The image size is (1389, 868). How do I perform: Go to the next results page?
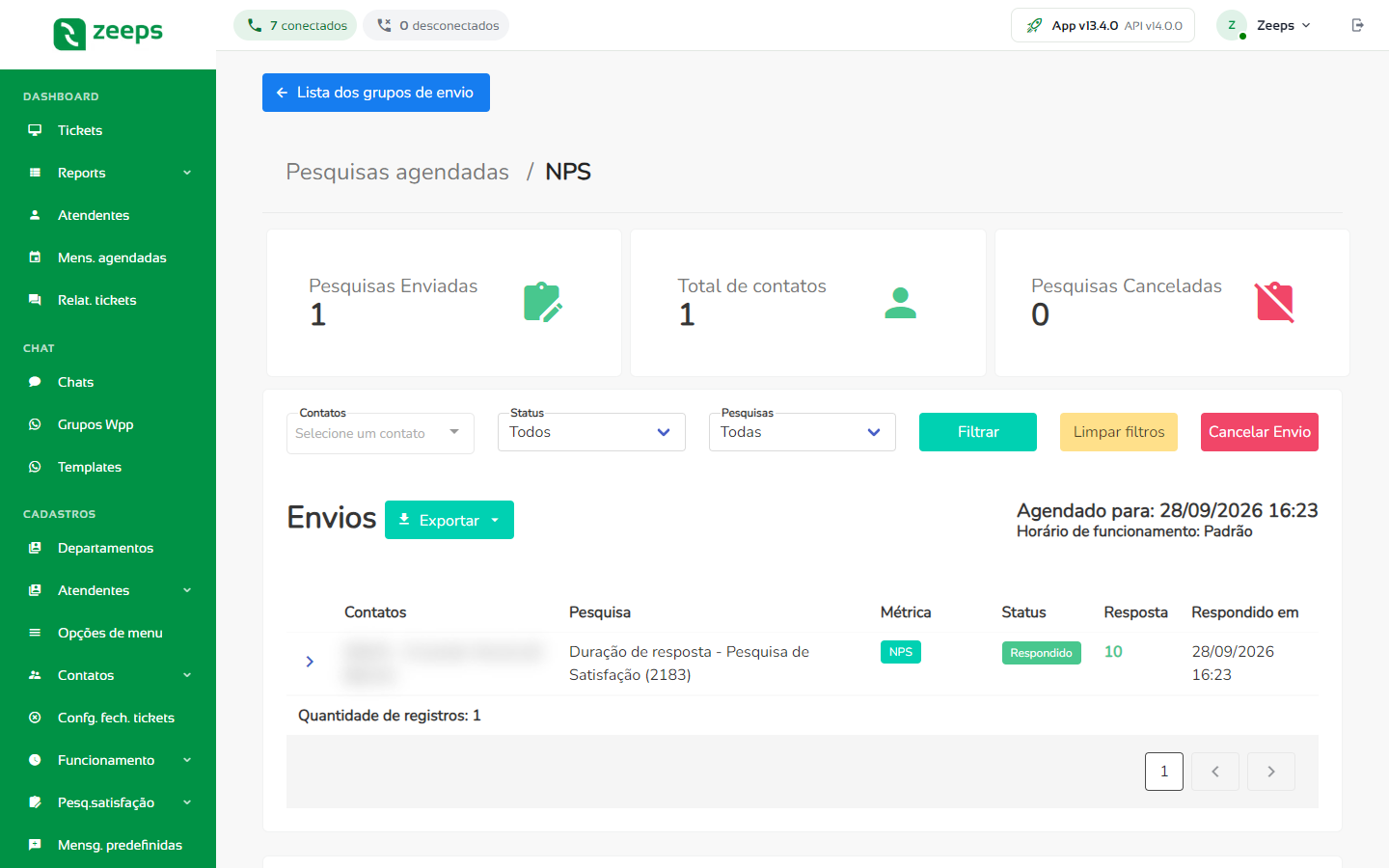(1271, 772)
